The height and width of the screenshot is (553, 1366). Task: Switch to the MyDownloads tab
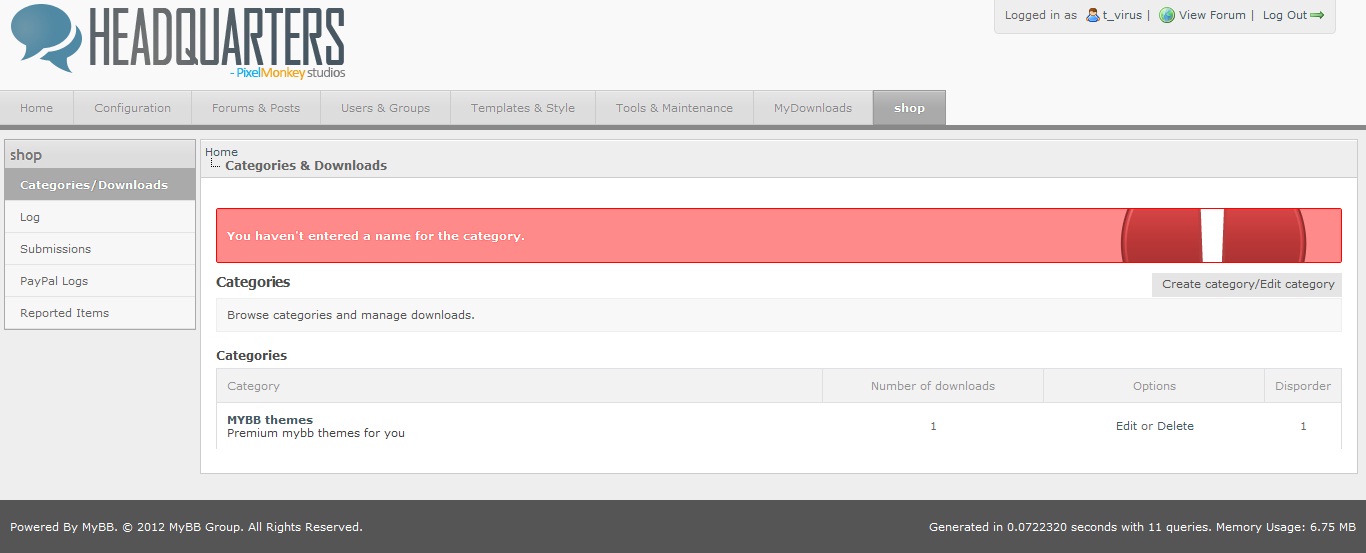812,108
